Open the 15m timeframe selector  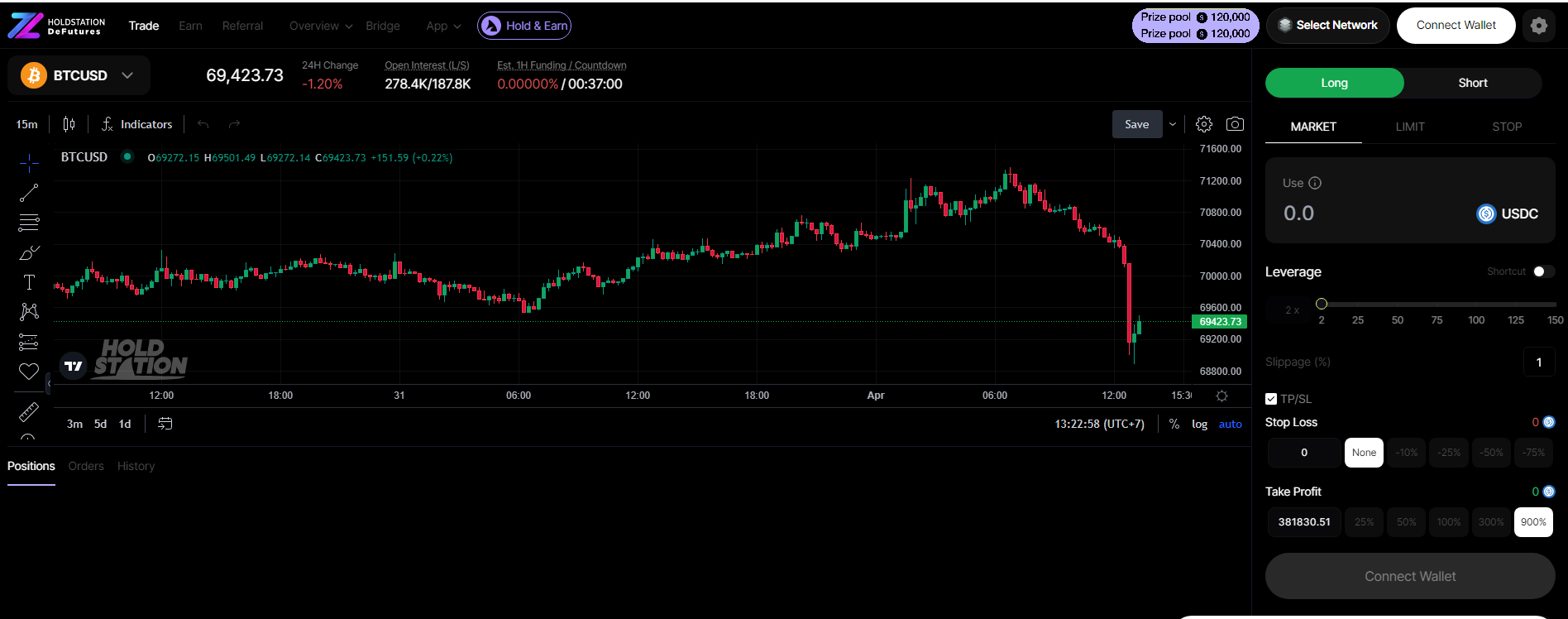click(x=27, y=124)
